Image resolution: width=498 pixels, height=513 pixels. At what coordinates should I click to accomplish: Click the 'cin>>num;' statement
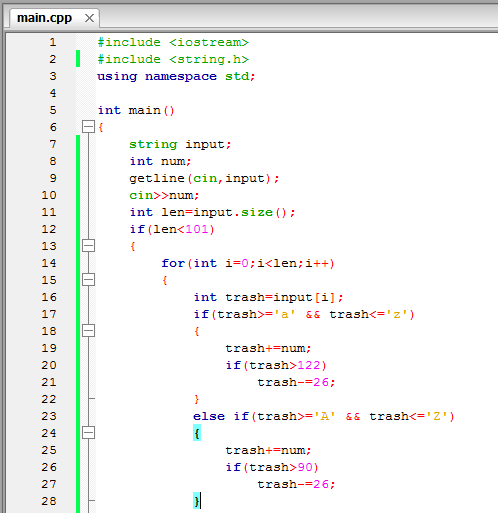[x=164, y=196]
